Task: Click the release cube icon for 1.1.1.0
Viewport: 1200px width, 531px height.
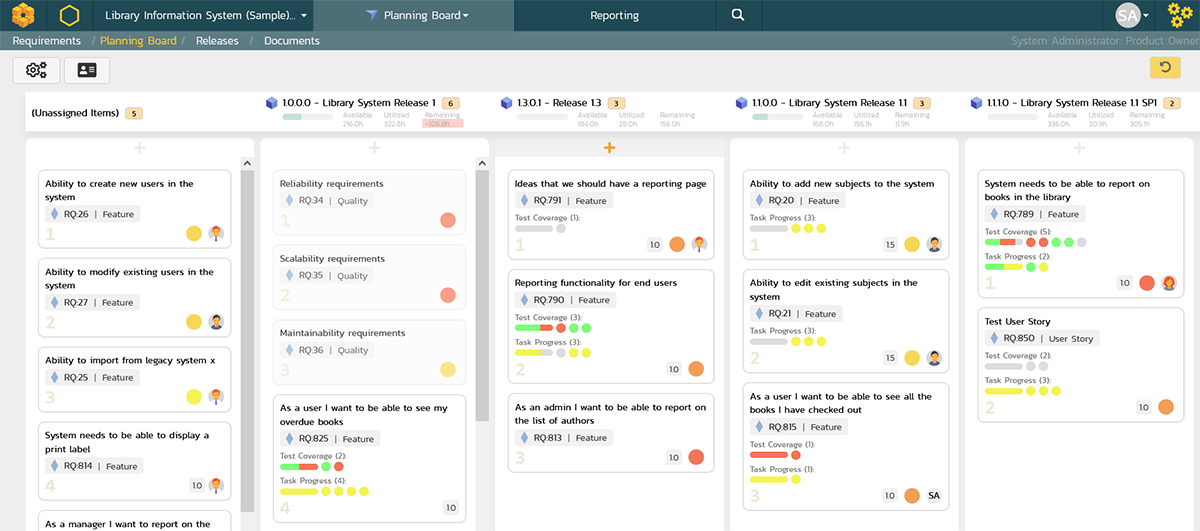Action: pyautogui.click(x=977, y=103)
